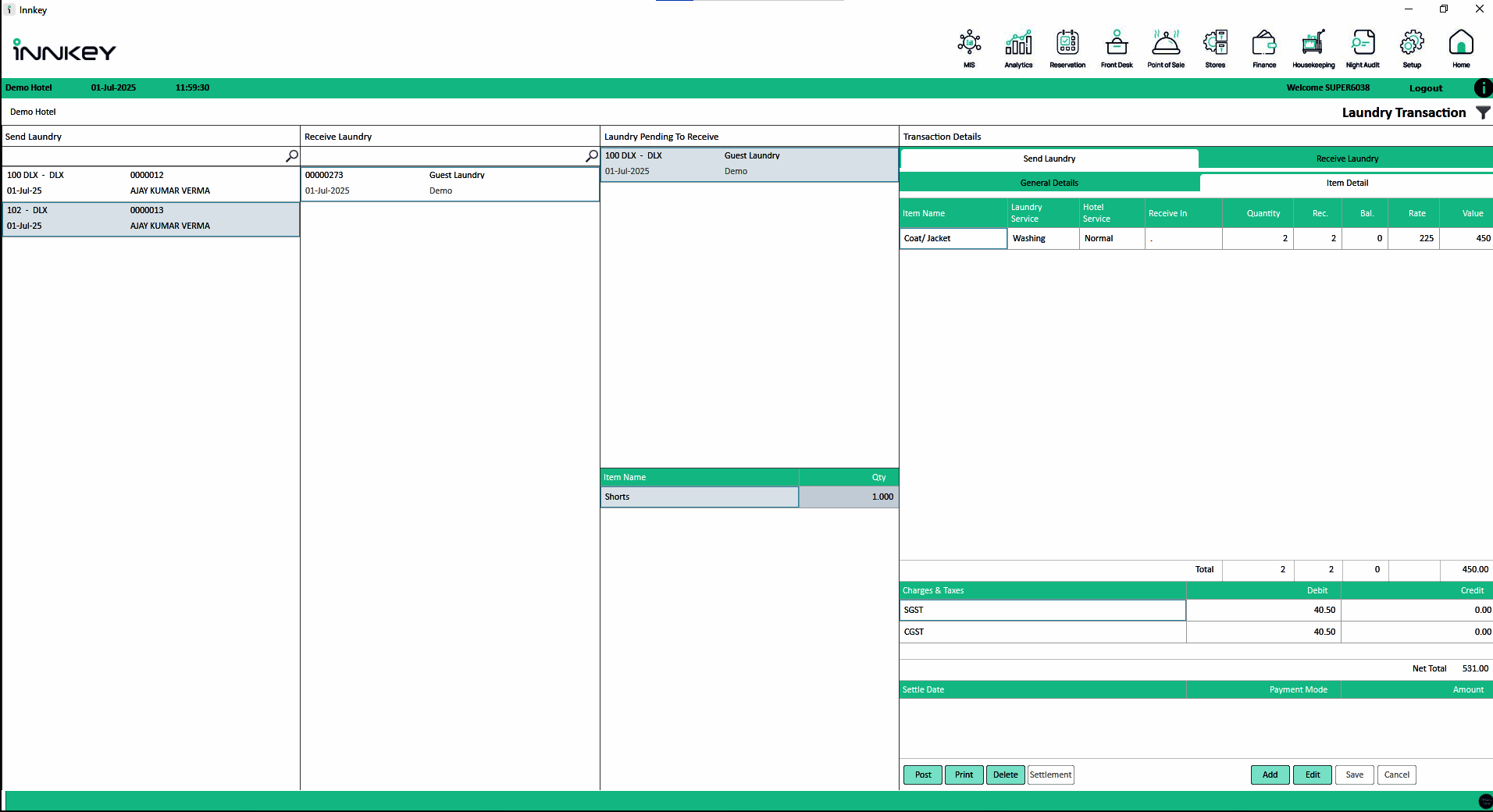Click the chat bubble icon in status bar
This screenshot has width=1493, height=812.
click(1485, 801)
